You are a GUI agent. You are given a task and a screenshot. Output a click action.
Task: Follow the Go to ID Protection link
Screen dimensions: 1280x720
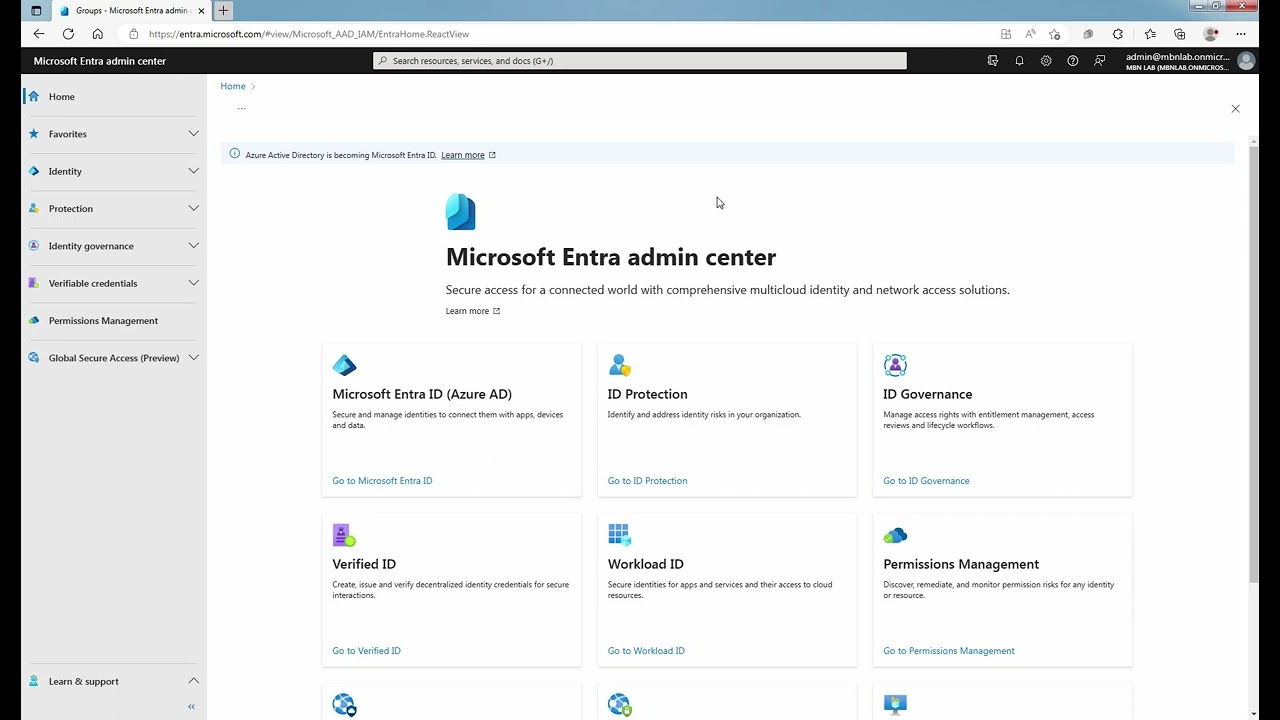point(647,481)
